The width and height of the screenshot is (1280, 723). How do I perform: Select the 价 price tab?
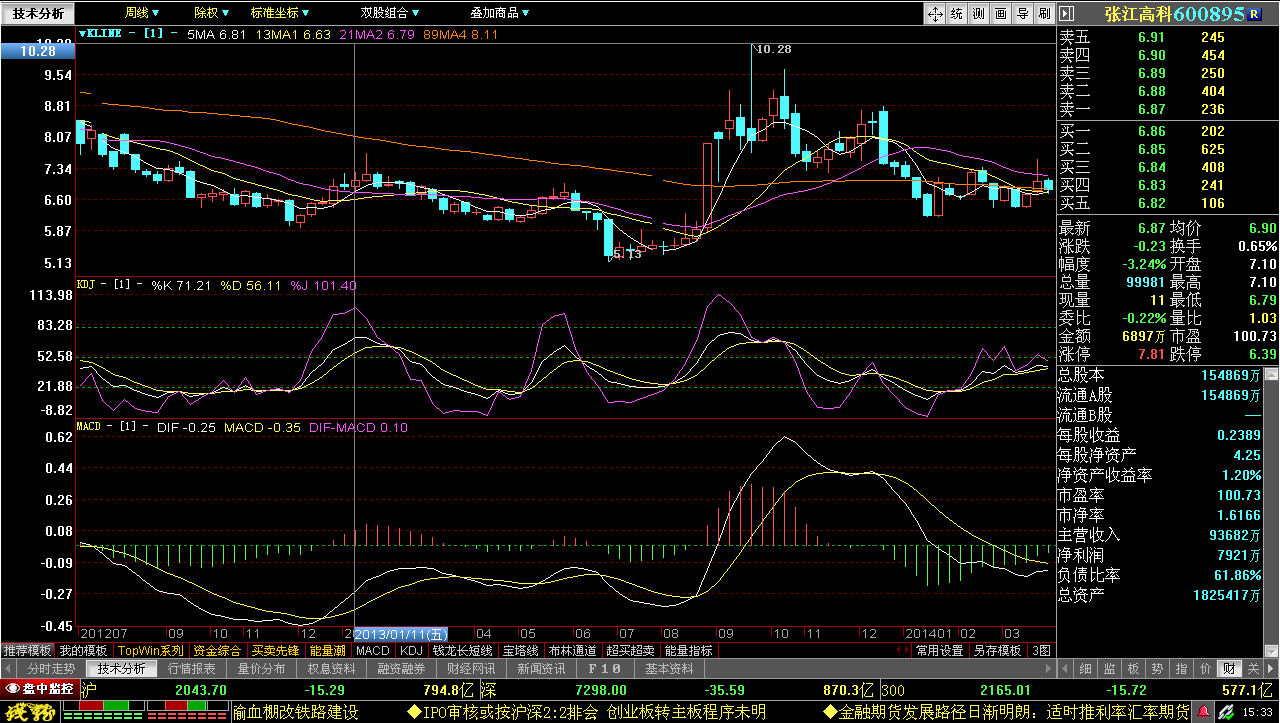[1205, 669]
